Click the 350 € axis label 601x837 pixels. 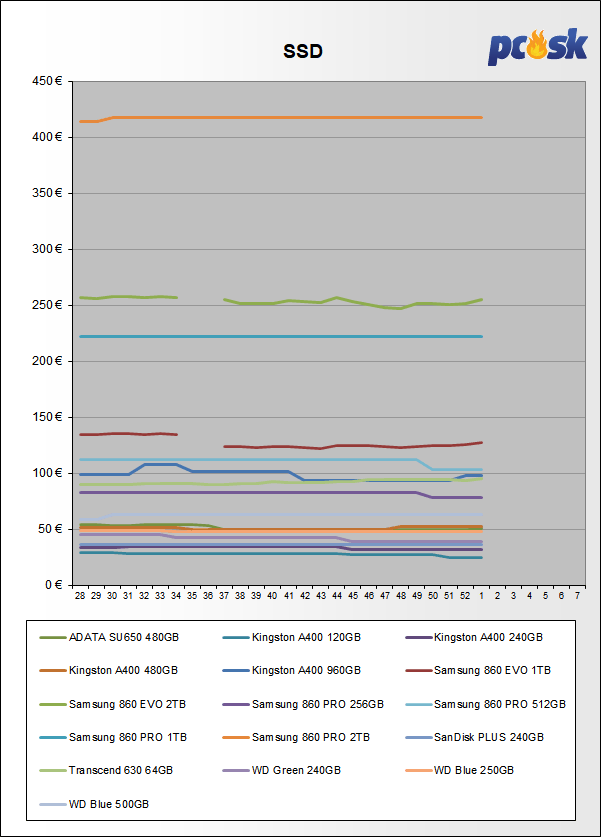pos(47,193)
